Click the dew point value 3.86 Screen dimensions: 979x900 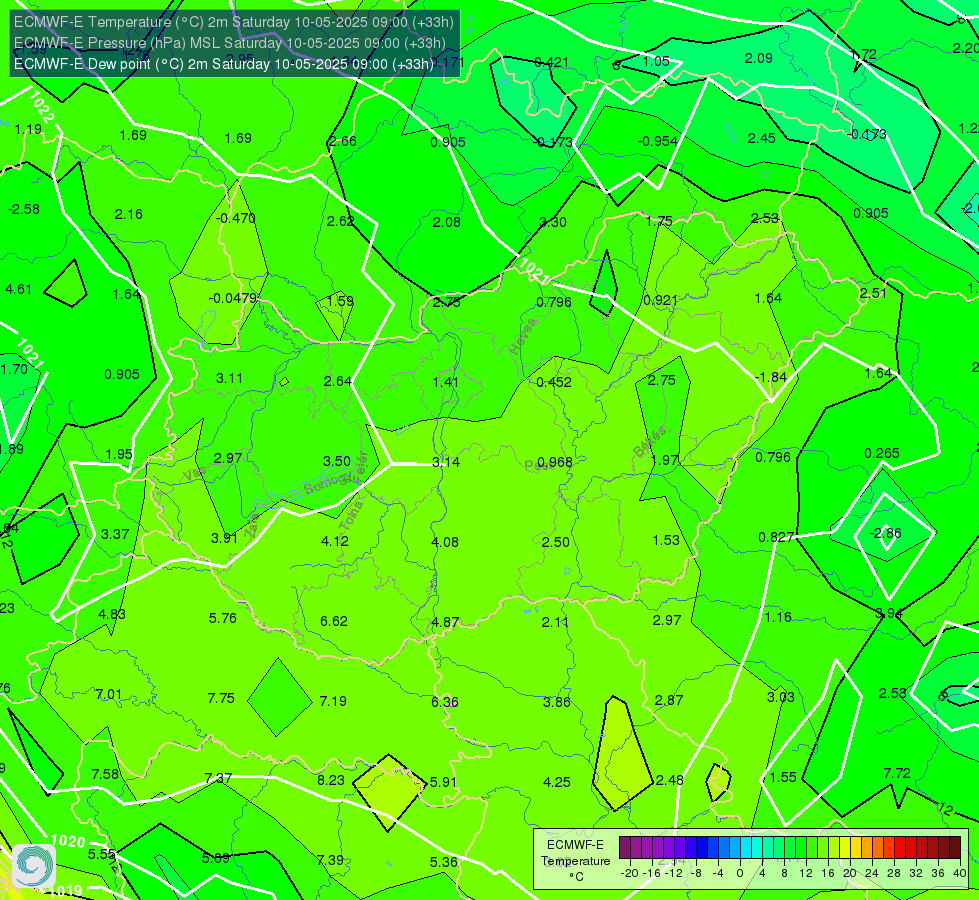click(557, 702)
